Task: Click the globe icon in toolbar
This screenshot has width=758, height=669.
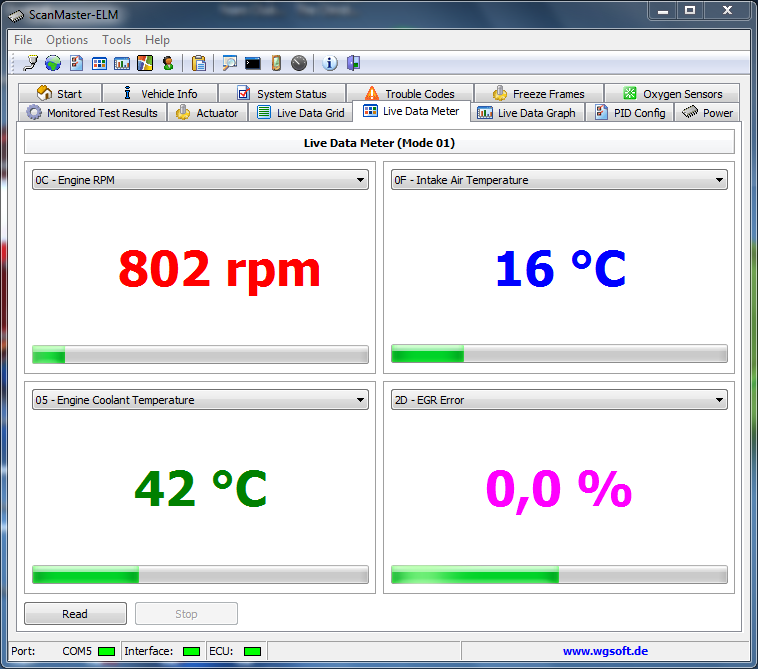Action: pyautogui.click(x=53, y=63)
